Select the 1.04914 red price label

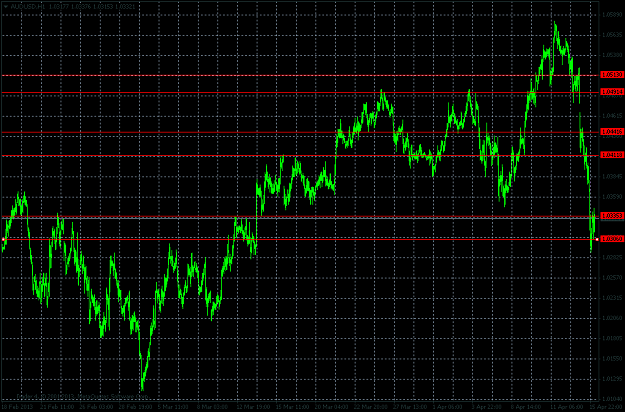612,92
